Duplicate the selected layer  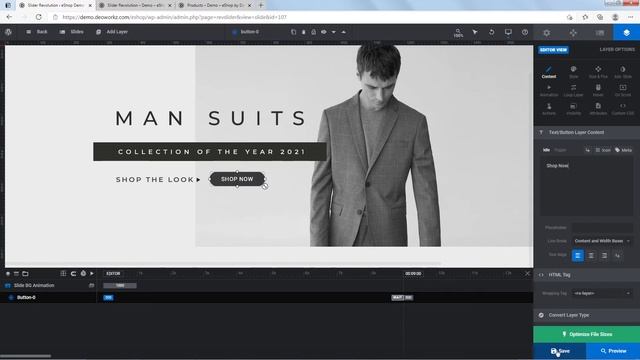[293, 32]
